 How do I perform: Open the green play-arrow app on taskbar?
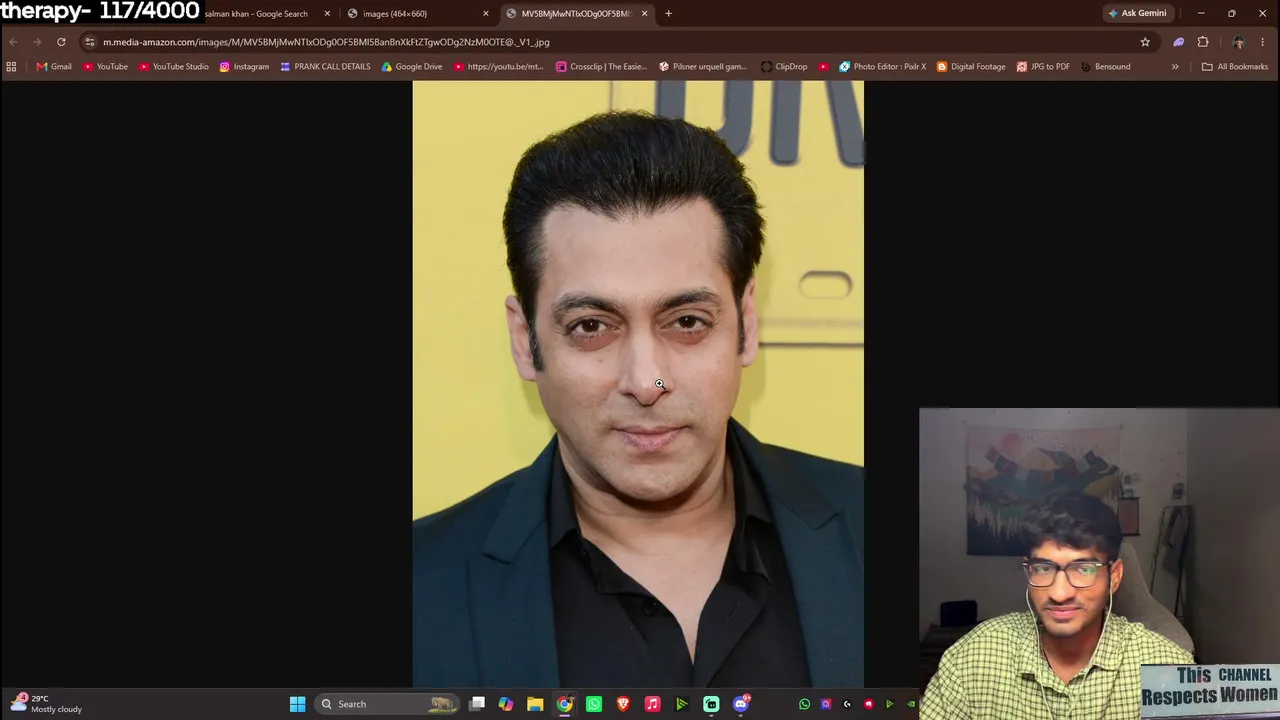tap(681, 704)
